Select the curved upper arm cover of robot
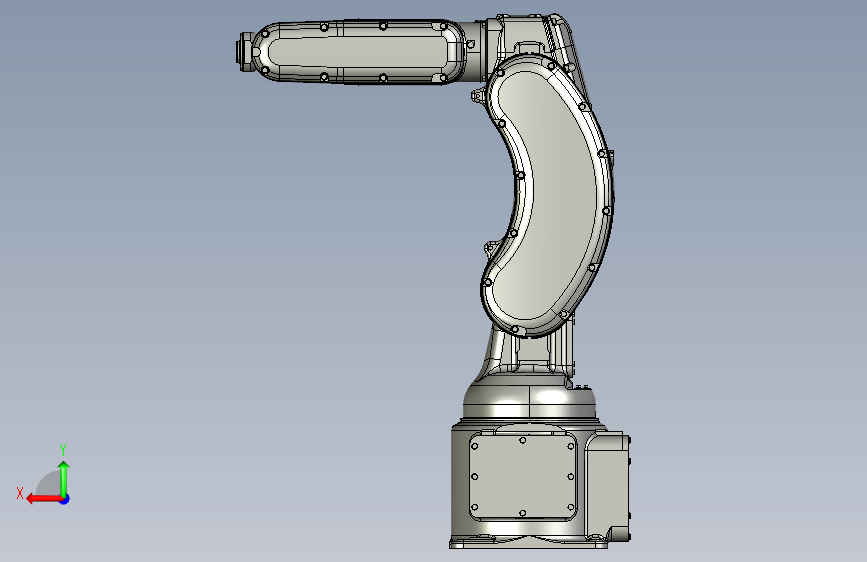Image resolution: width=867 pixels, height=562 pixels. pyautogui.click(x=546, y=195)
